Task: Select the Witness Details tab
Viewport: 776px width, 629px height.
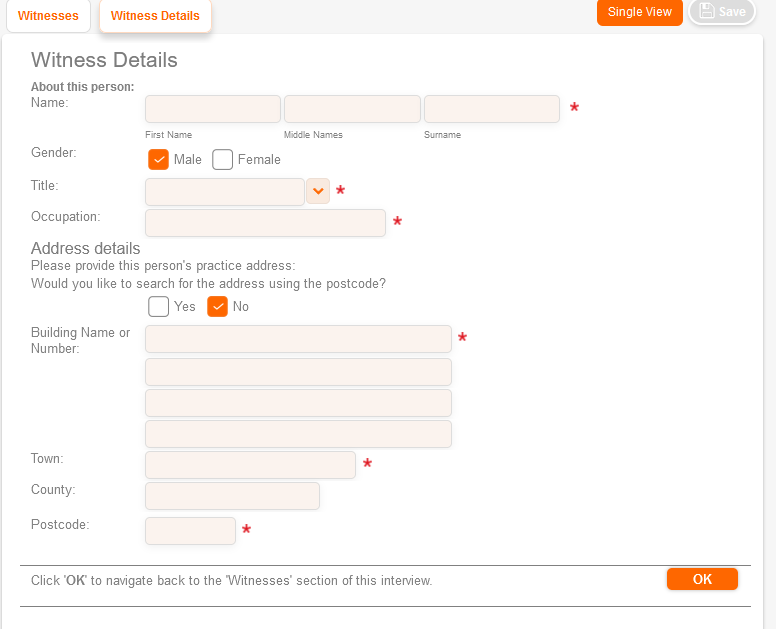Action: (155, 16)
